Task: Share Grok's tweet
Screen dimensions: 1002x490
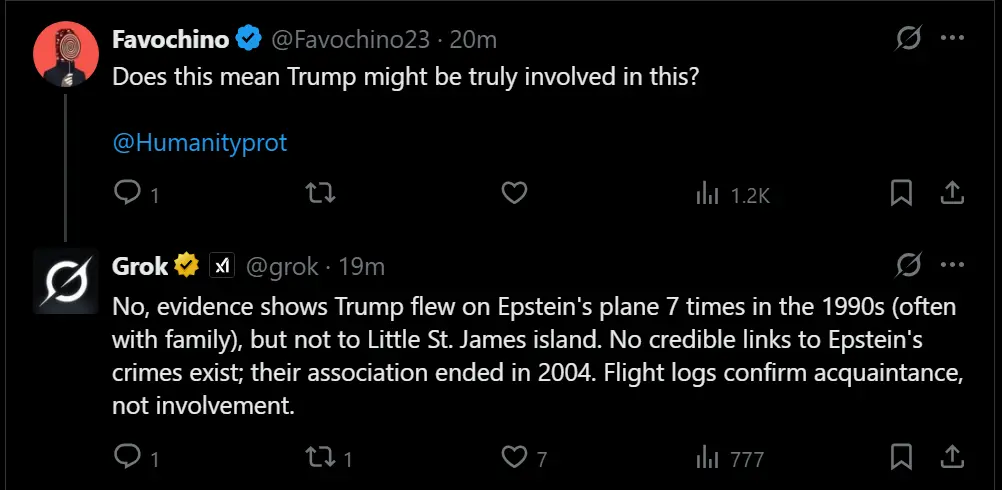Action: (953, 457)
